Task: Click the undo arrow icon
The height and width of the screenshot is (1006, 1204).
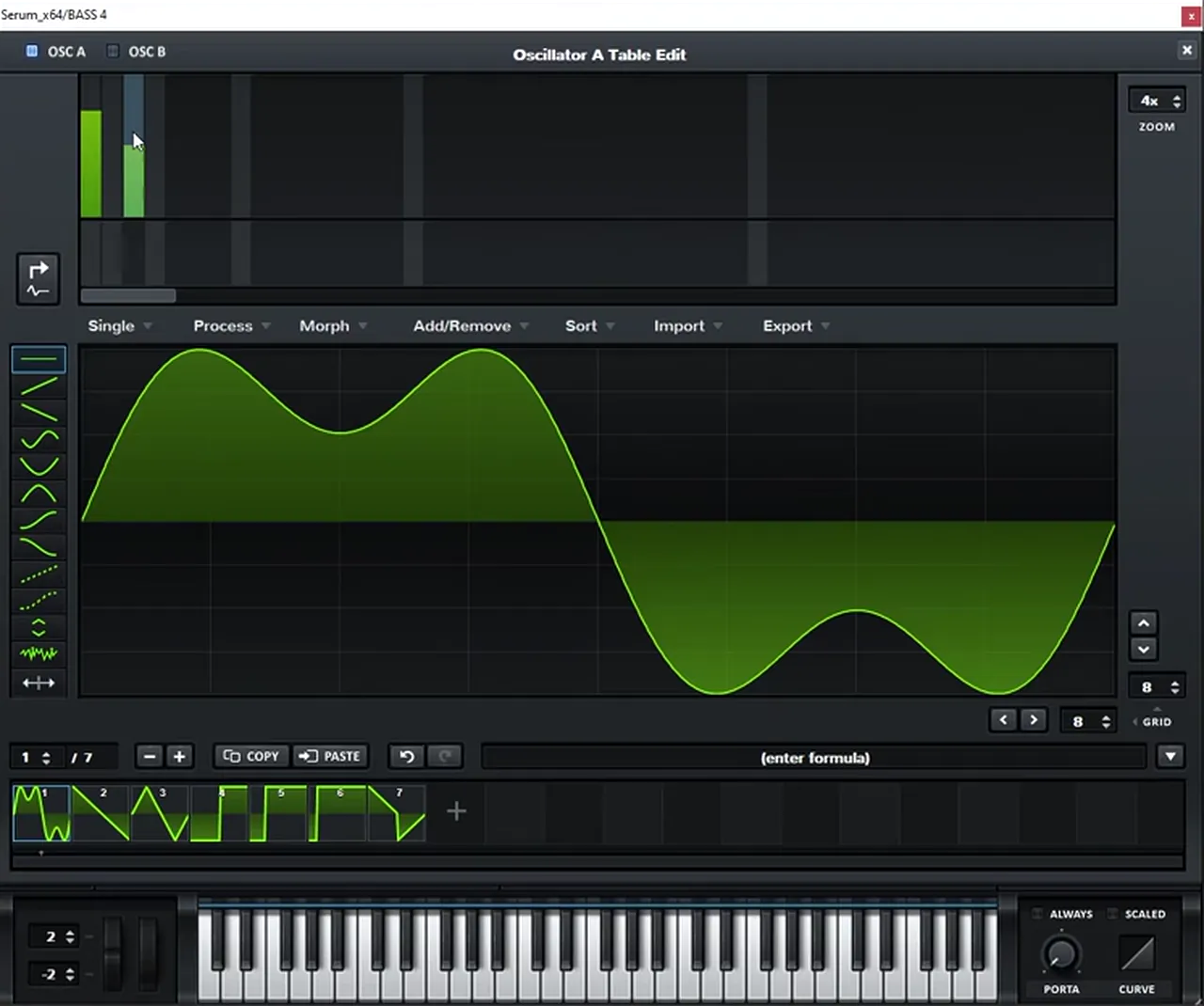Action: tap(406, 756)
